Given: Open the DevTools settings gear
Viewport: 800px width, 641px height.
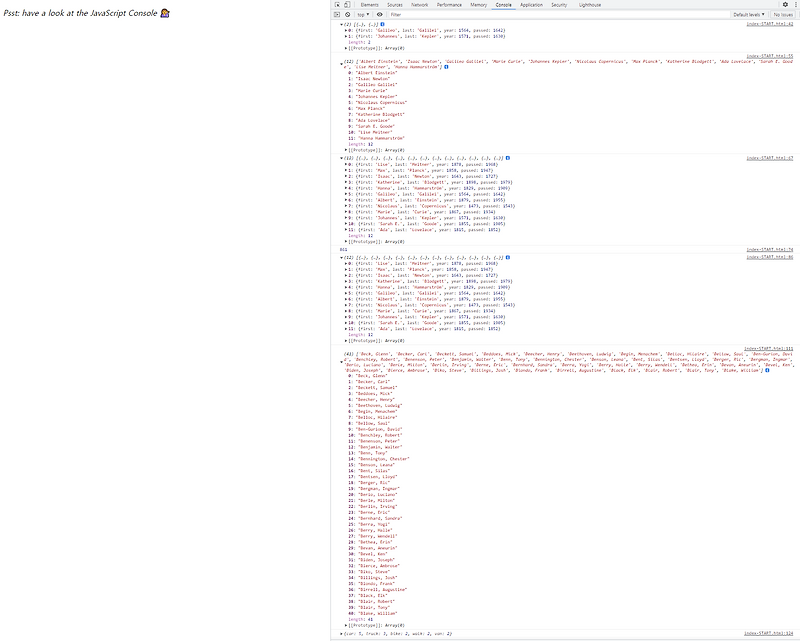Looking at the screenshot, I should point(785,5).
